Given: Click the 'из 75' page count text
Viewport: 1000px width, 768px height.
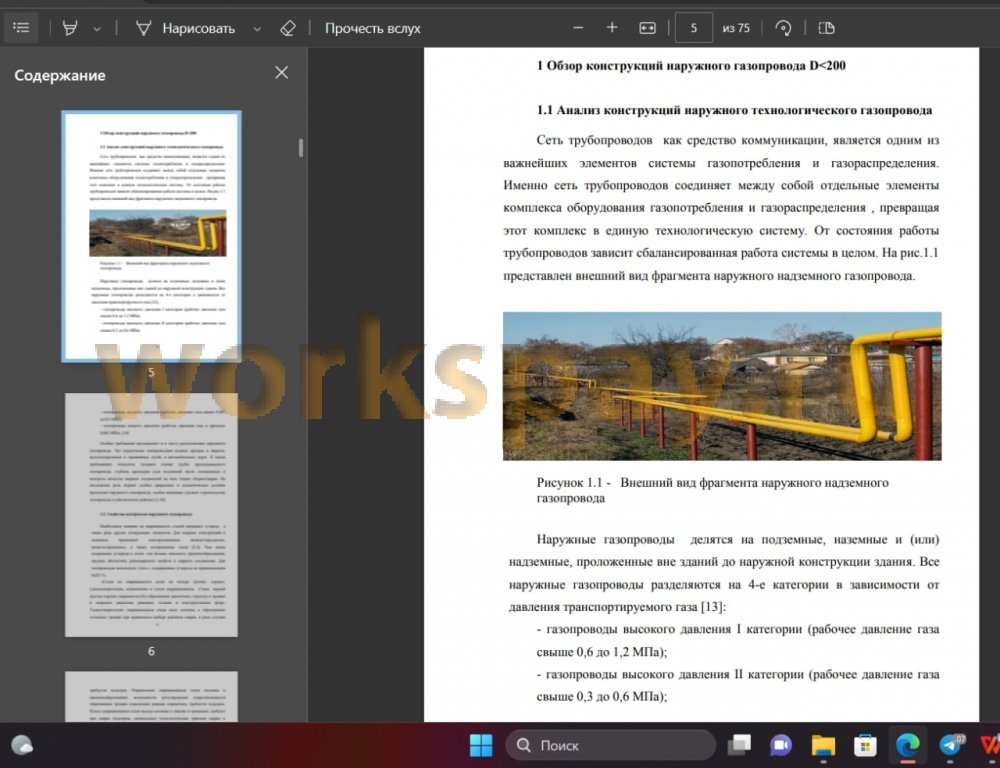Looking at the screenshot, I should tap(736, 28).
